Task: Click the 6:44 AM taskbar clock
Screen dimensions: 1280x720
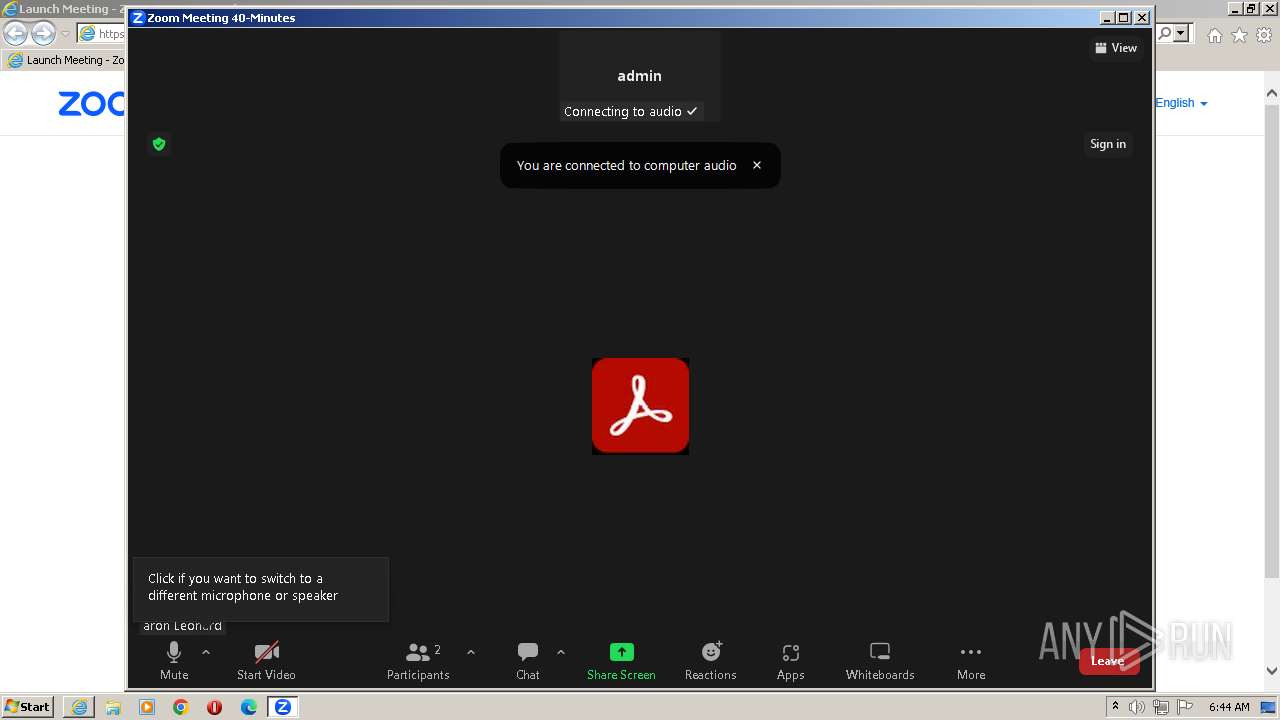Action: click(1229, 707)
